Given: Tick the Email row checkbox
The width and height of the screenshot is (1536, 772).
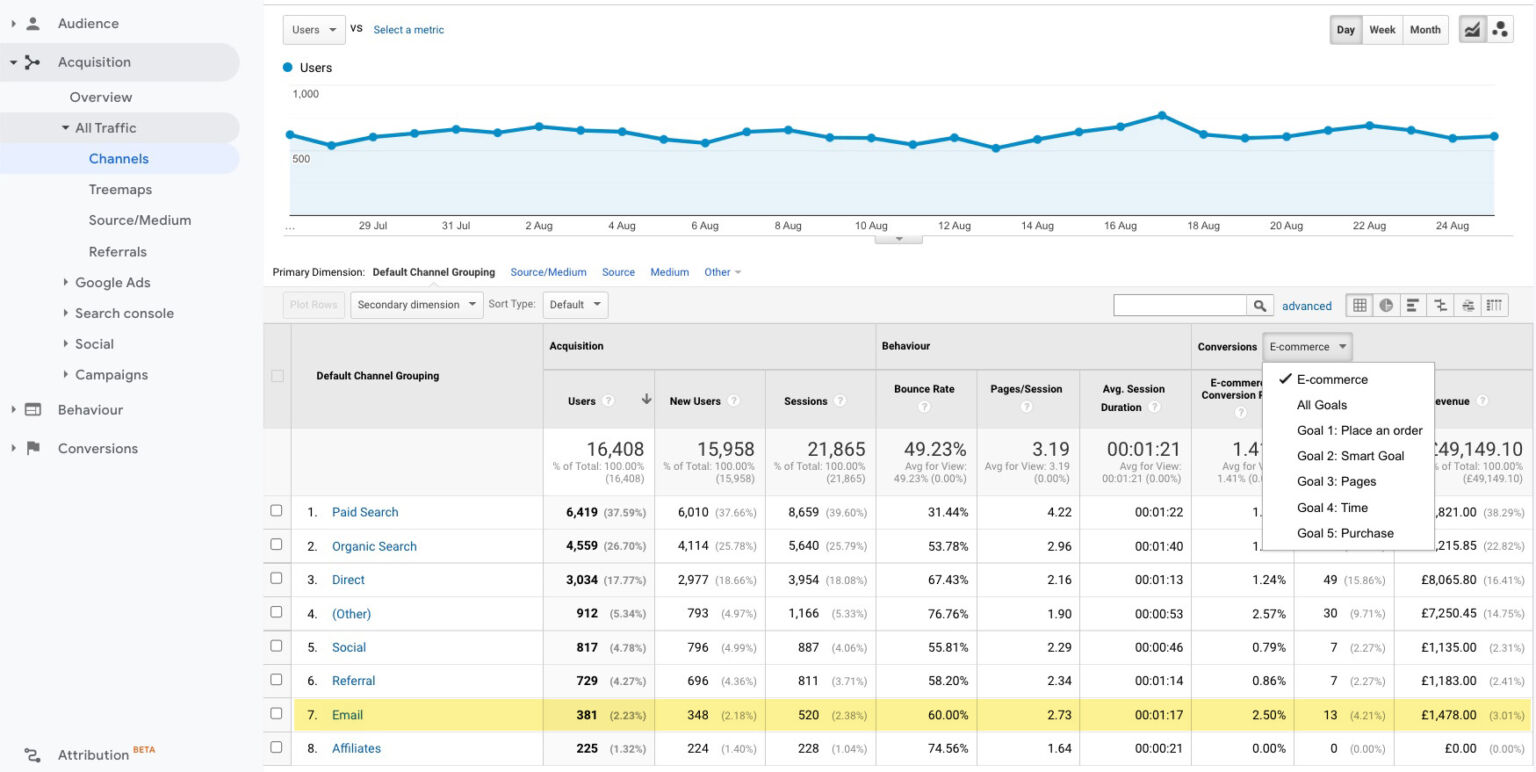Looking at the screenshot, I should pyautogui.click(x=276, y=714).
